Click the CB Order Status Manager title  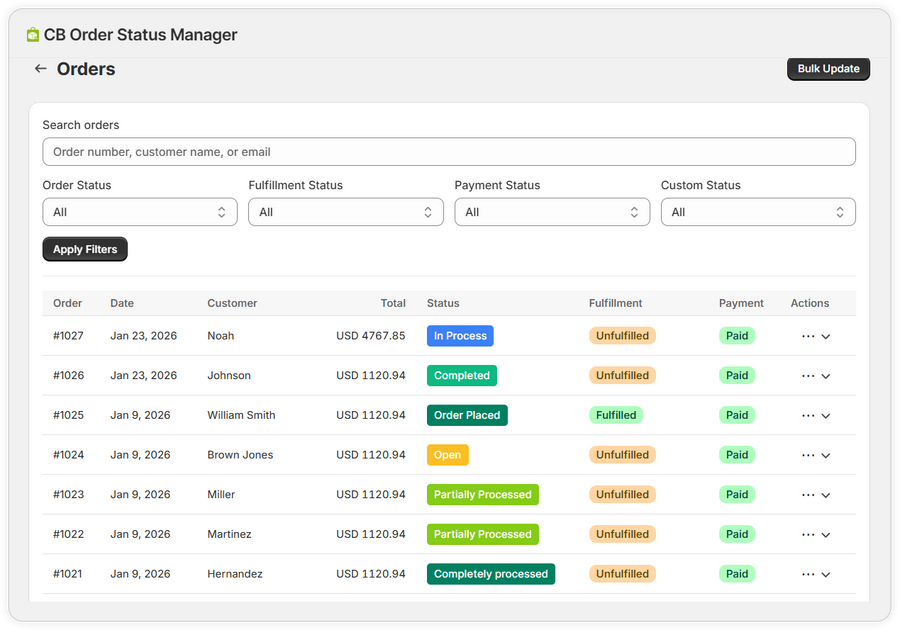point(141,35)
